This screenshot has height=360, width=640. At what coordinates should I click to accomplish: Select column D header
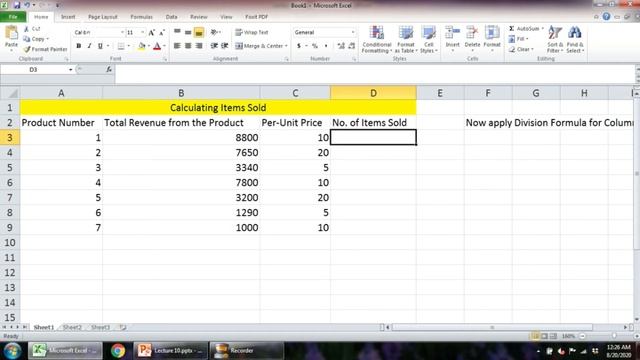(x=373, y=93)
